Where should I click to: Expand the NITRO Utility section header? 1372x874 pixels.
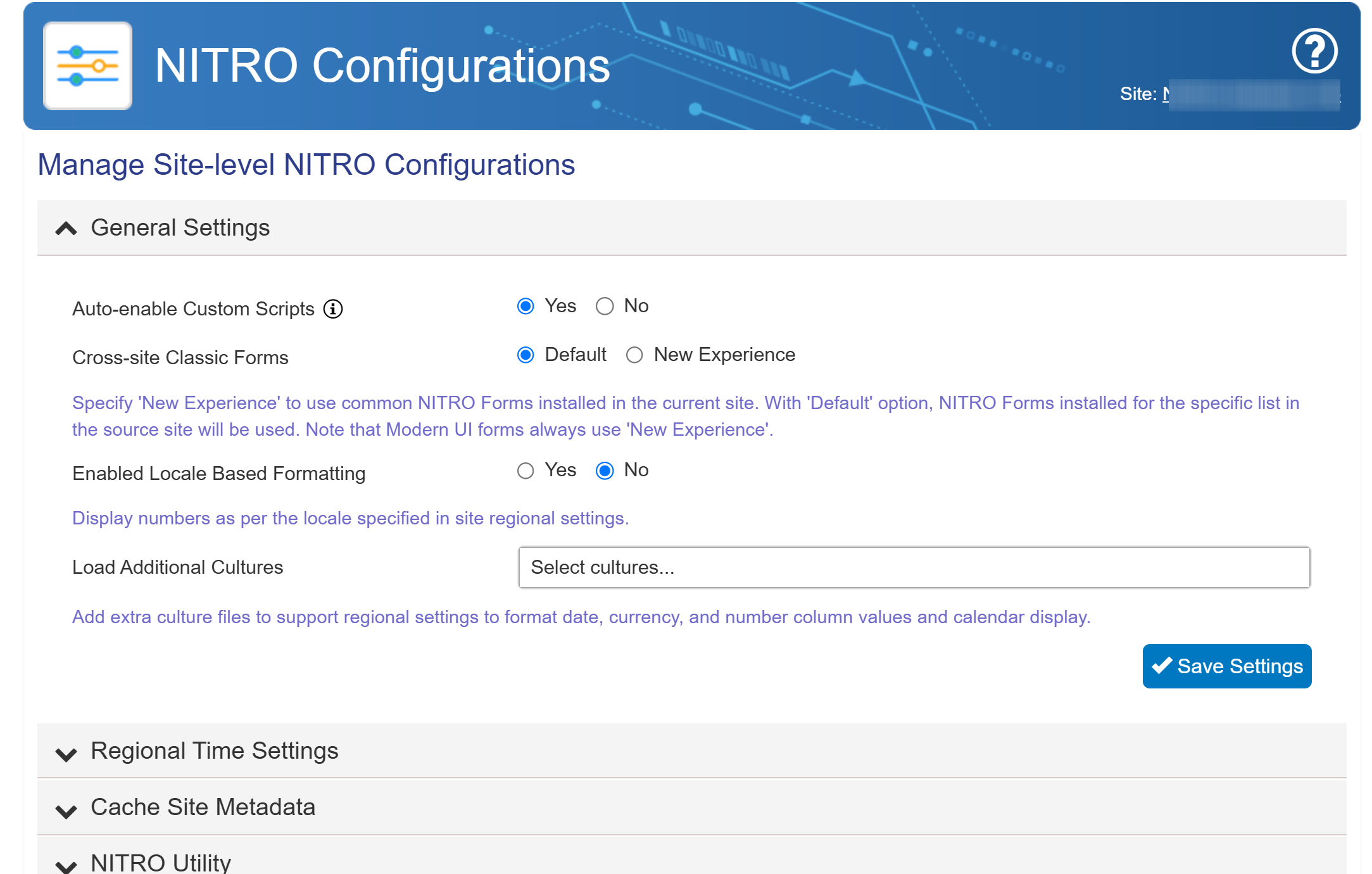(x=161, y=863)
